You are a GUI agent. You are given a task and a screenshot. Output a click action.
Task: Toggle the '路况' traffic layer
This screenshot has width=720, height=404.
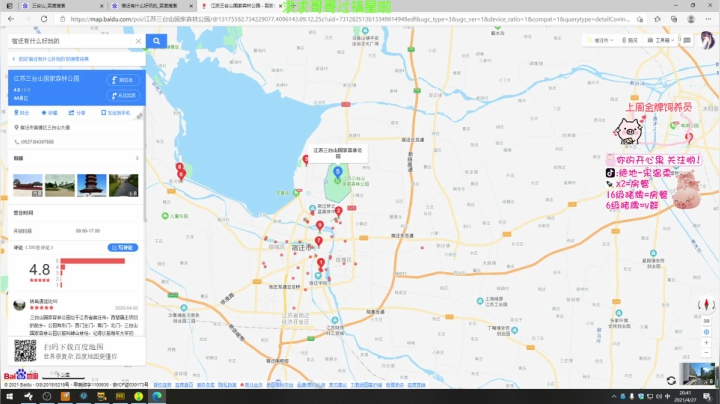(630, 40)
